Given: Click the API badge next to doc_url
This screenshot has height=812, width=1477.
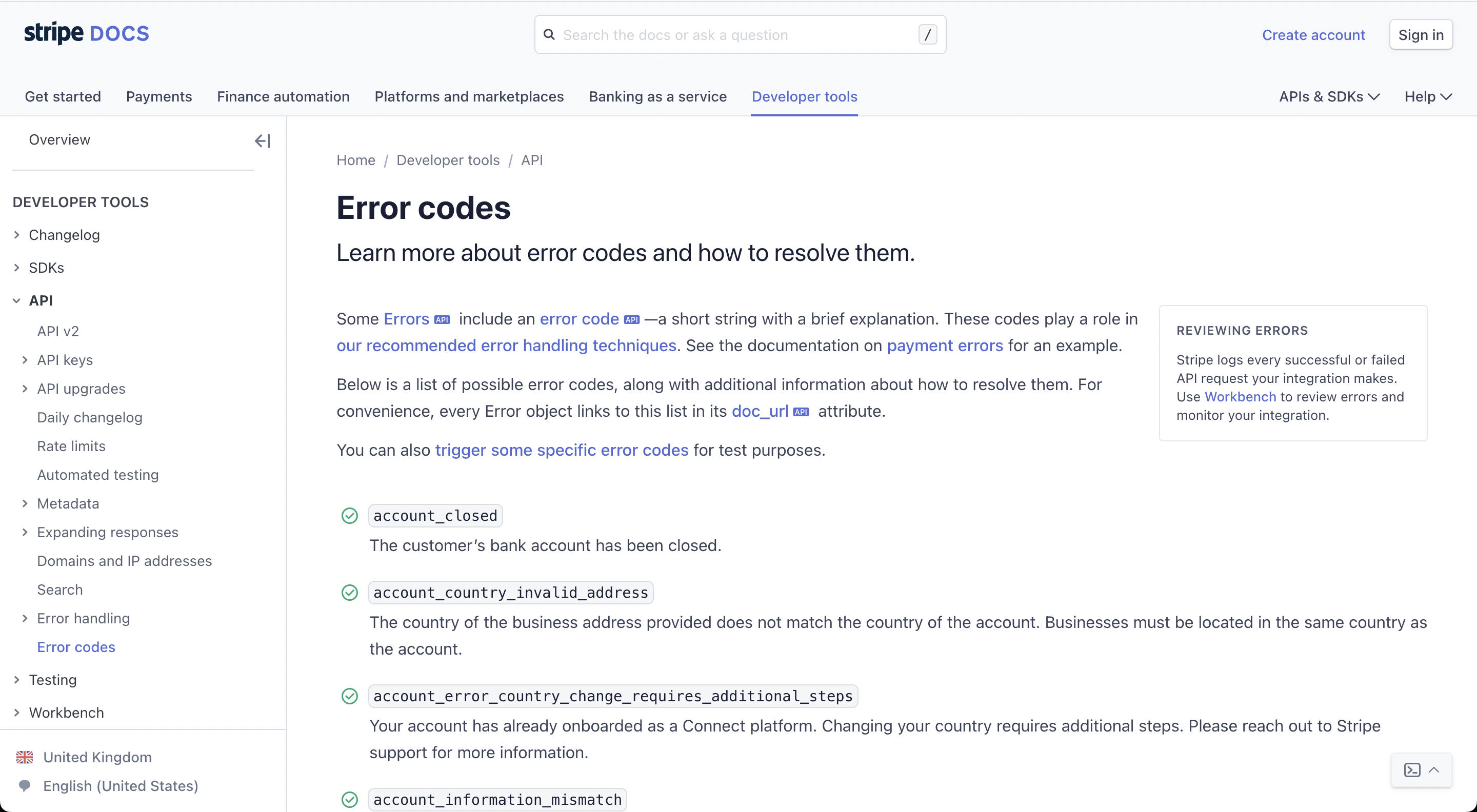Looking at the screenshot, I should tap(801, 411).
